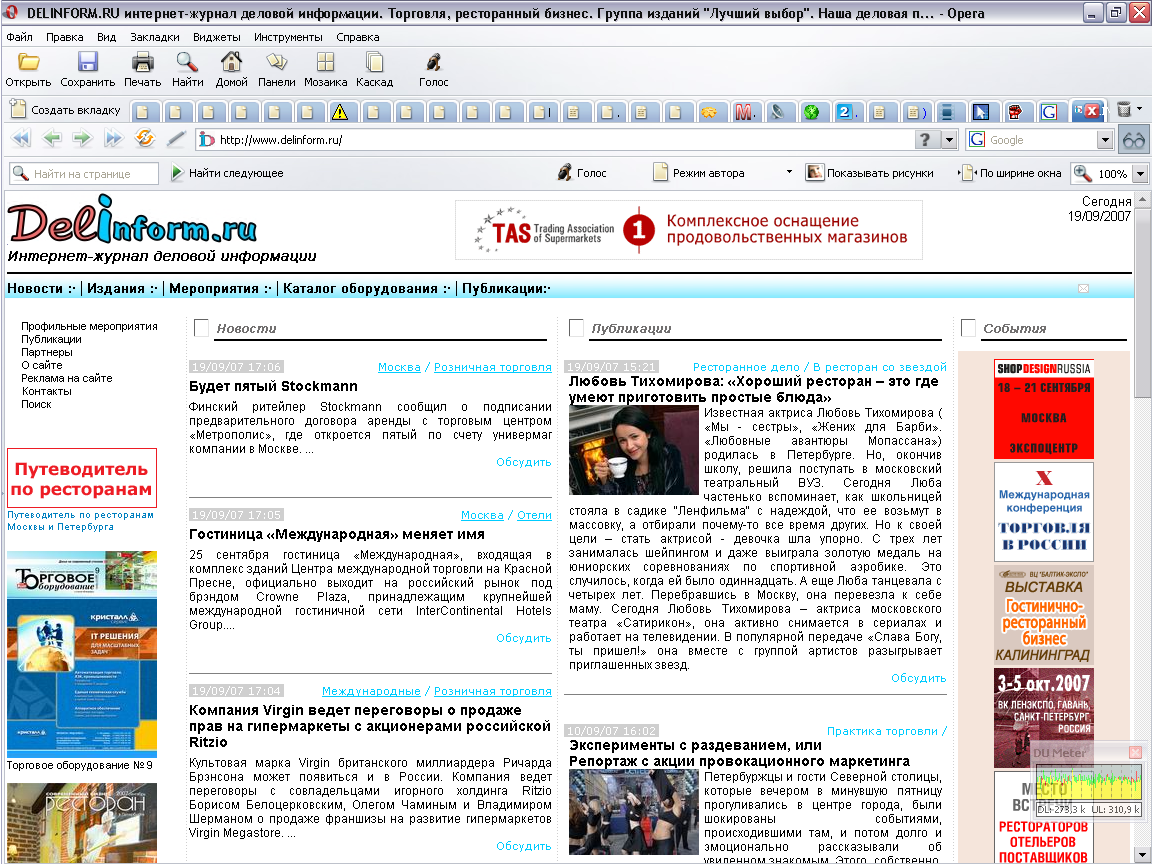1152x864 pixels.
Task: Click the Shop Design Russia event banner
Action: pos(1043,409)
